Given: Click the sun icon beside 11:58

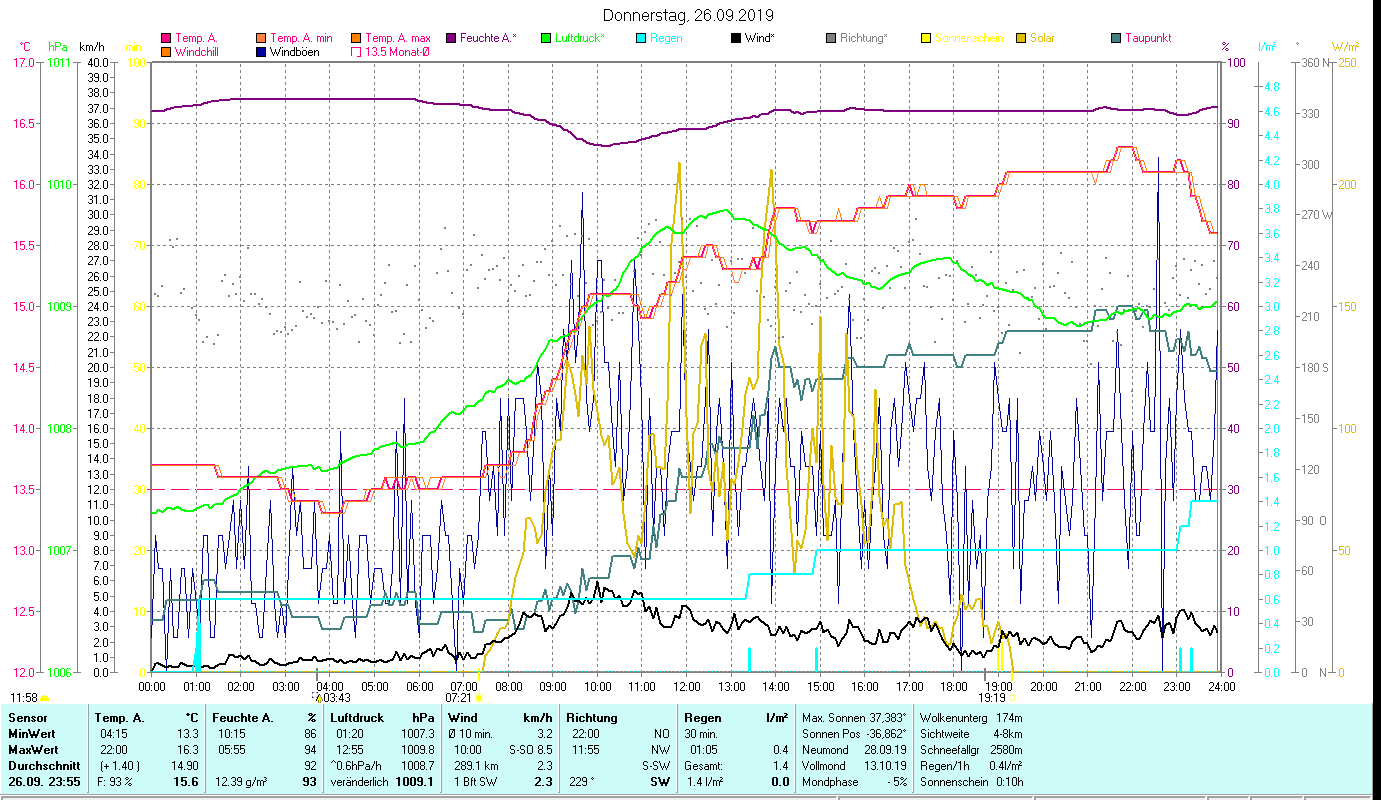Looking at the screenshot, I should (x=44, y=698).
